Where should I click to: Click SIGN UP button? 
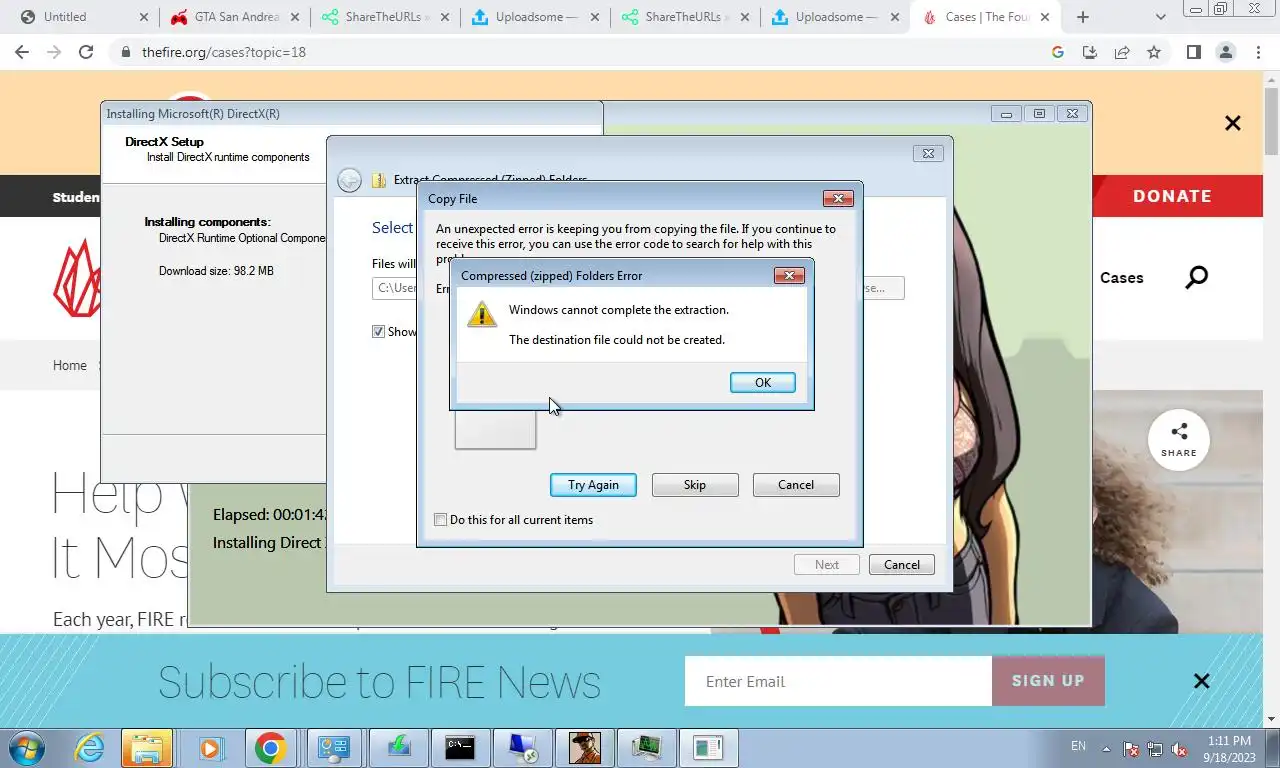coord(1048,681)
